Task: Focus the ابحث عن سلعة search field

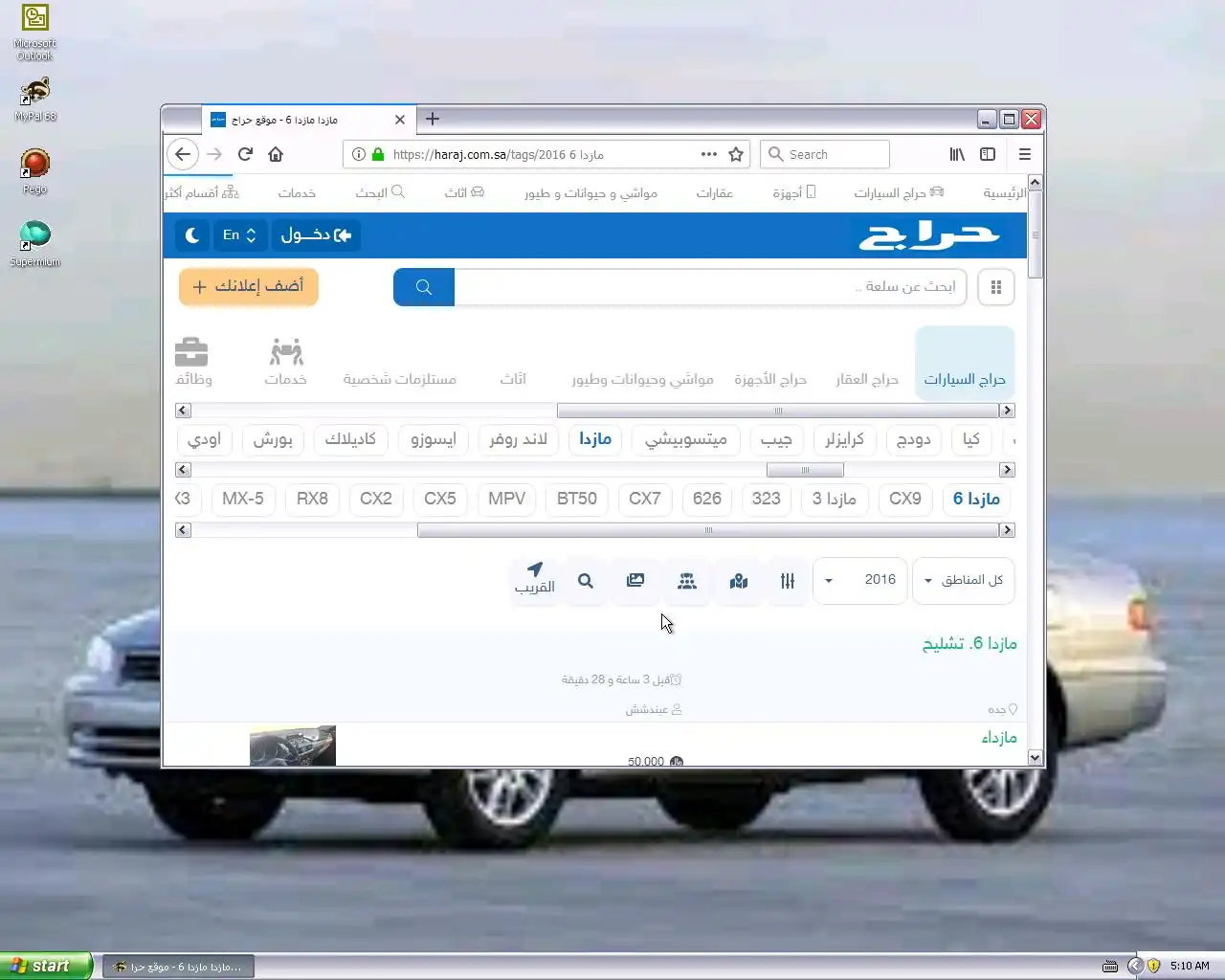Action: point(710,287)
